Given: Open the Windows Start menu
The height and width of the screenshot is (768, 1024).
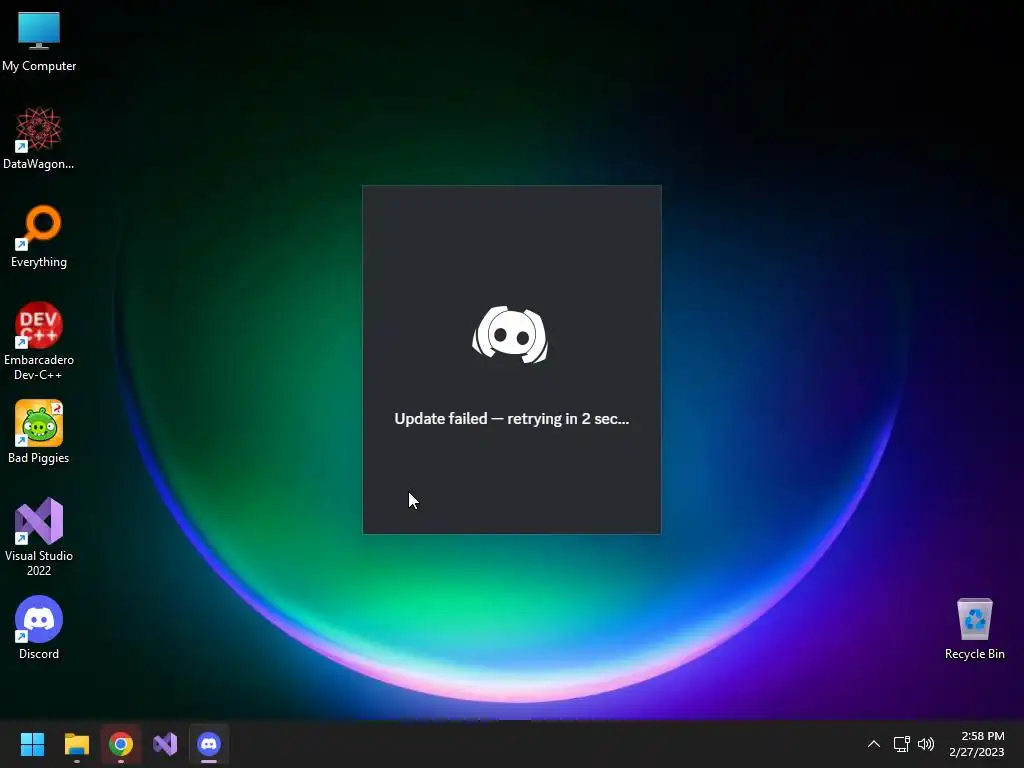Looking at the screenshot, I should click(32, 744).
